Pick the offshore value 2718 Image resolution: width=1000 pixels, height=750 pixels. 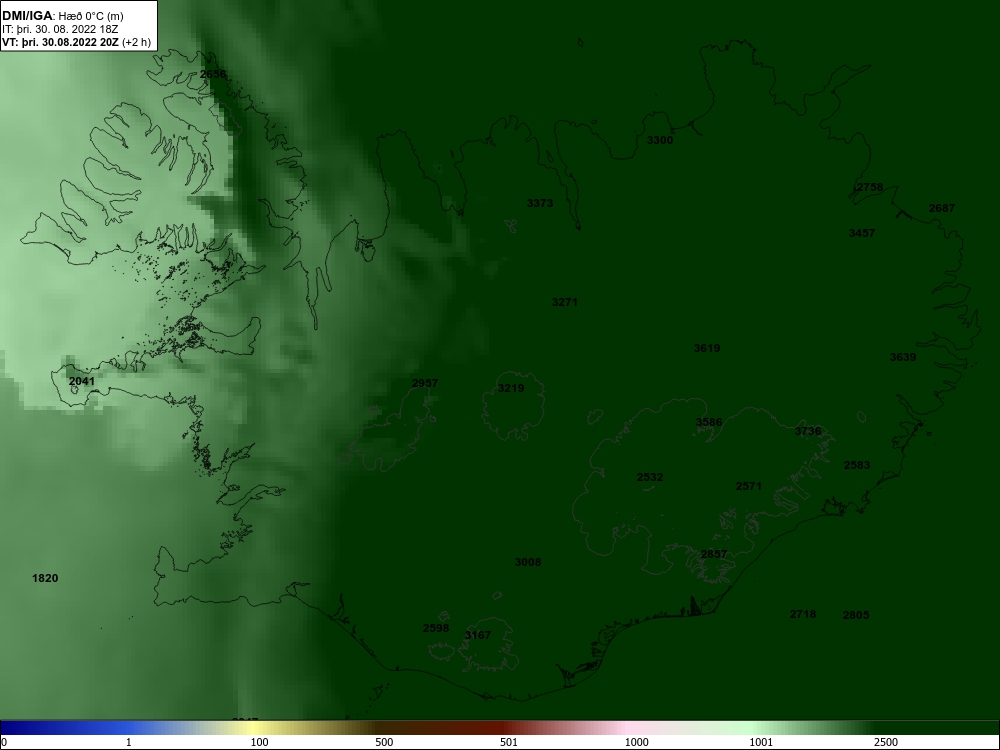coord(802,614)
